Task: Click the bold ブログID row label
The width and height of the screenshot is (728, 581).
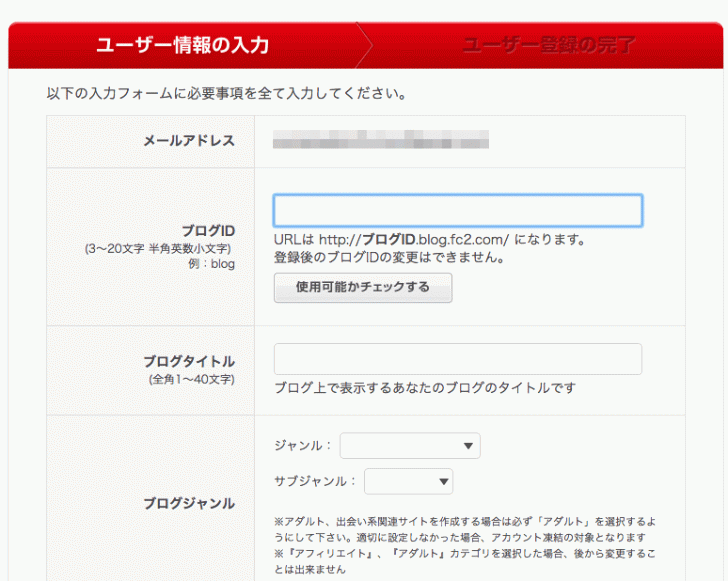Action: point(208,230)
